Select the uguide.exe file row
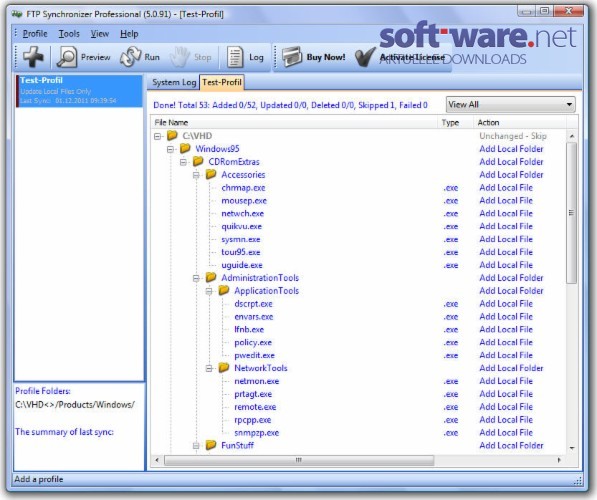The height and width of the screenshot is (500, 597). pyautogui.click(x=358, y=265)
